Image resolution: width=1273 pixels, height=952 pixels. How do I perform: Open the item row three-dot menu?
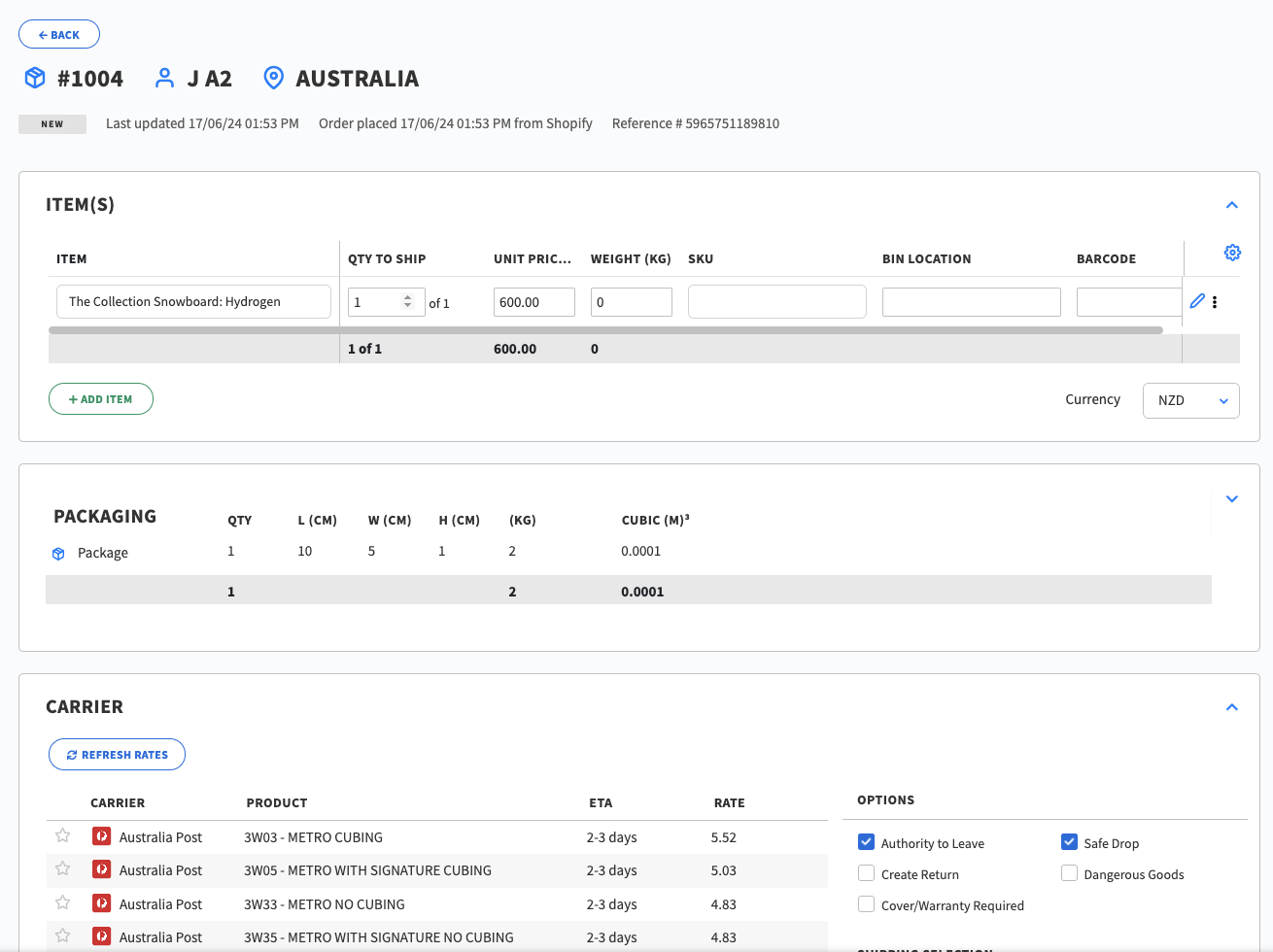point(1215,302)
